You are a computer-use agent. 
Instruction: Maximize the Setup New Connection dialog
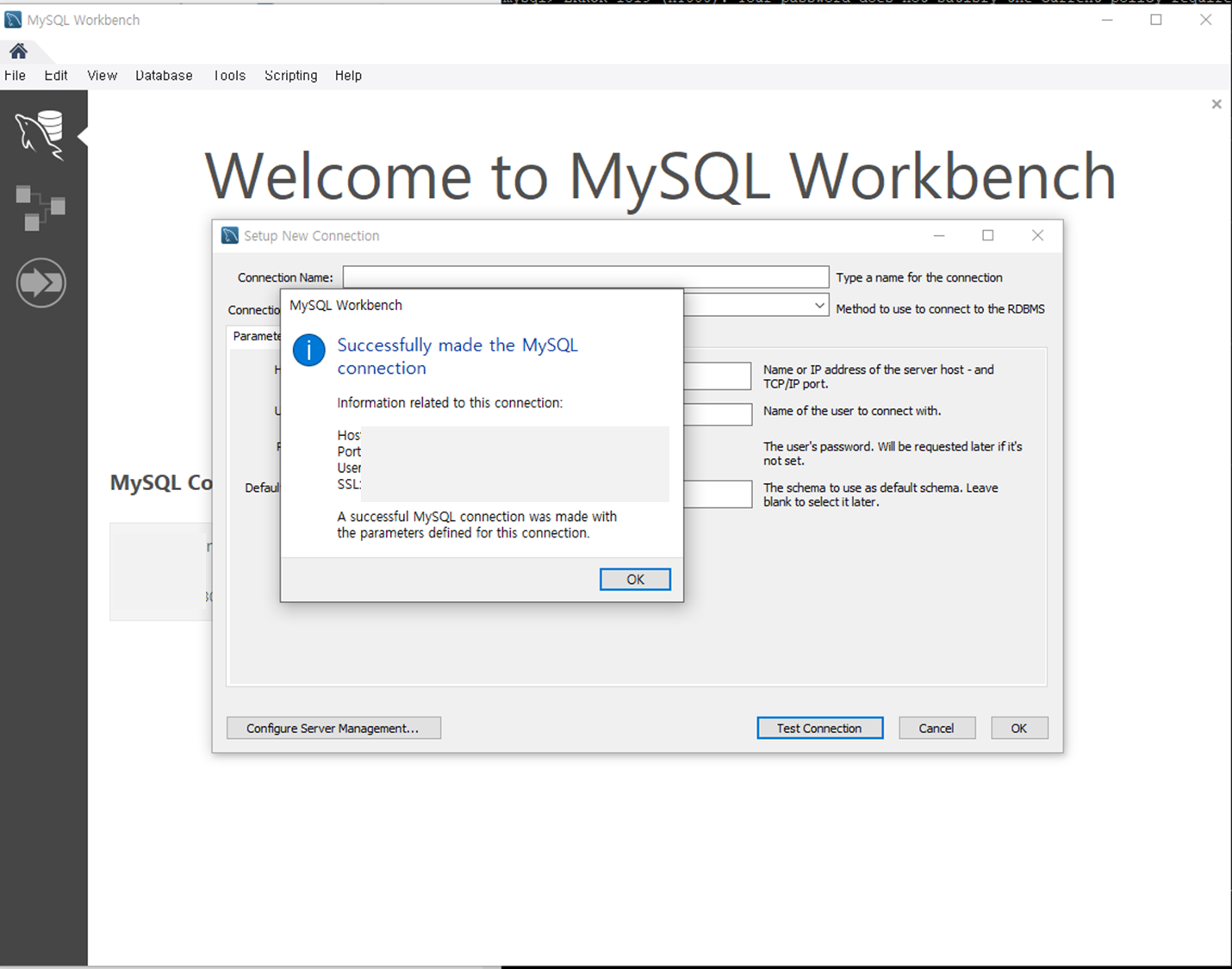(988, 235)
